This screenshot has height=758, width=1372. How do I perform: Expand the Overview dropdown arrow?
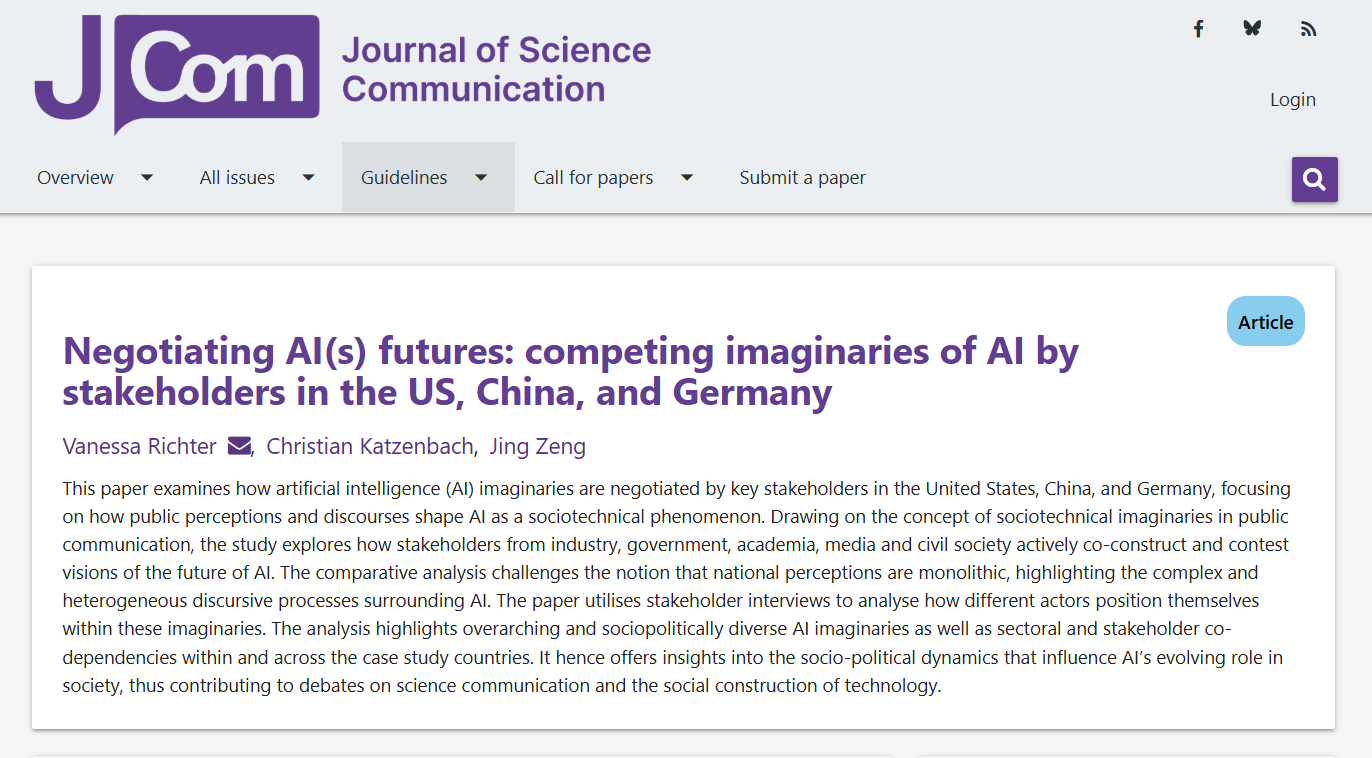click(x=147, y=178)
